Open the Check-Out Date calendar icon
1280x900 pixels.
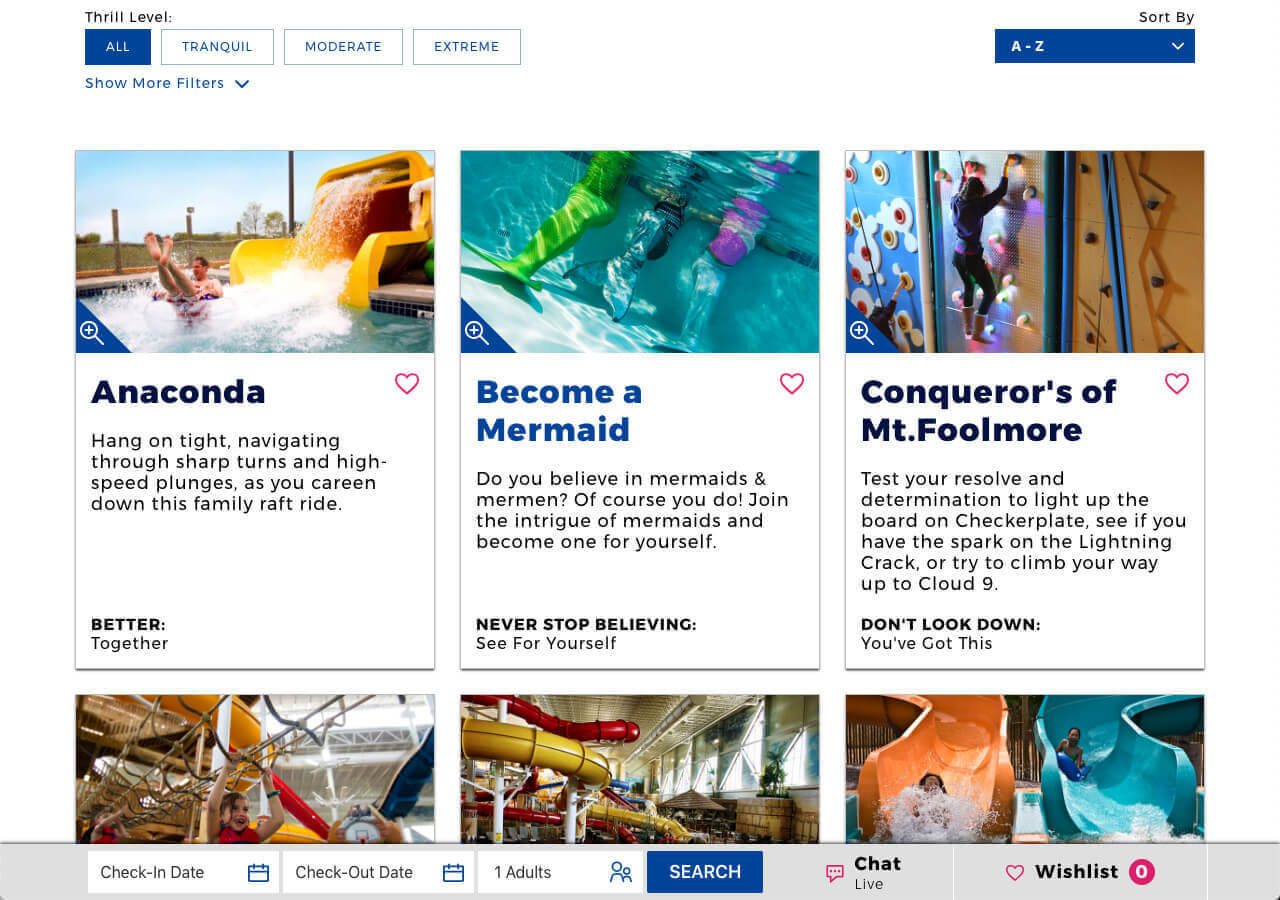[x=453, y=873]
